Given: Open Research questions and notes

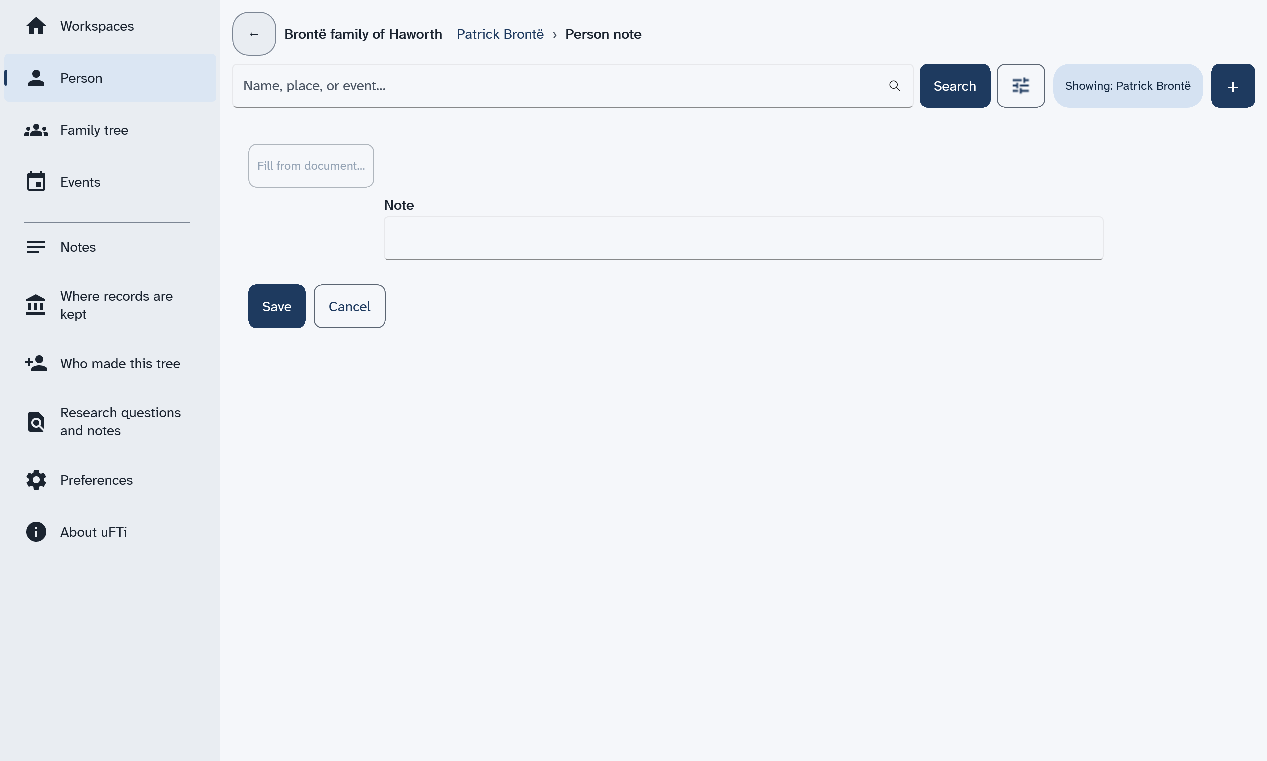Looking at the screenshot, I should [x=110, y=422].
